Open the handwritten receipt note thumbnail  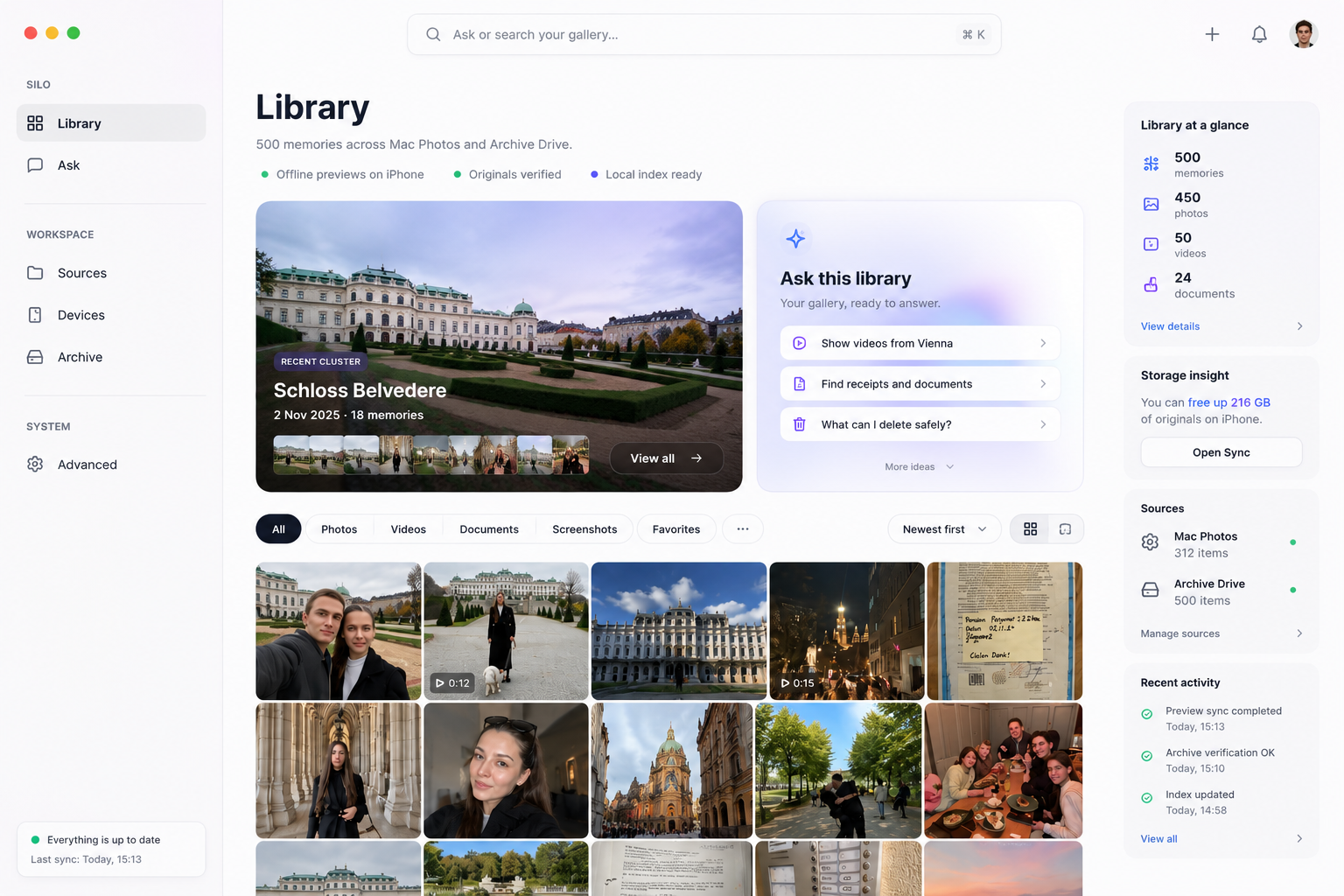click(x=1004, y=631)
